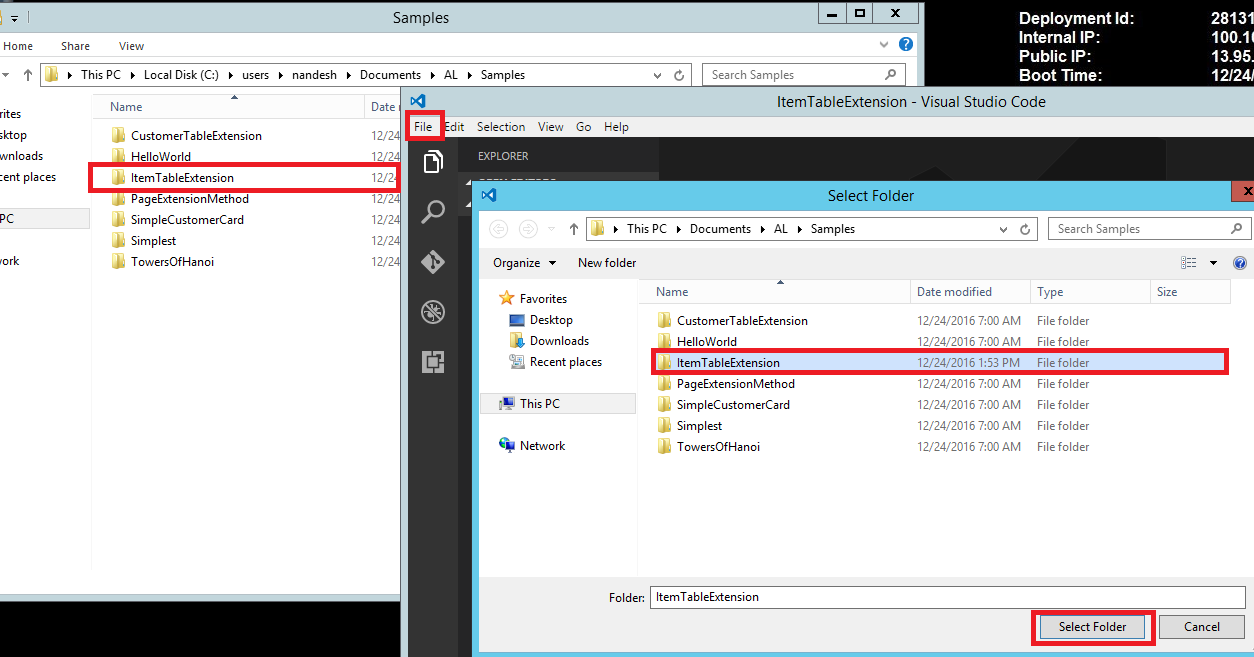Open Share tab in Samples explorer window

click(x=75, y=46)
